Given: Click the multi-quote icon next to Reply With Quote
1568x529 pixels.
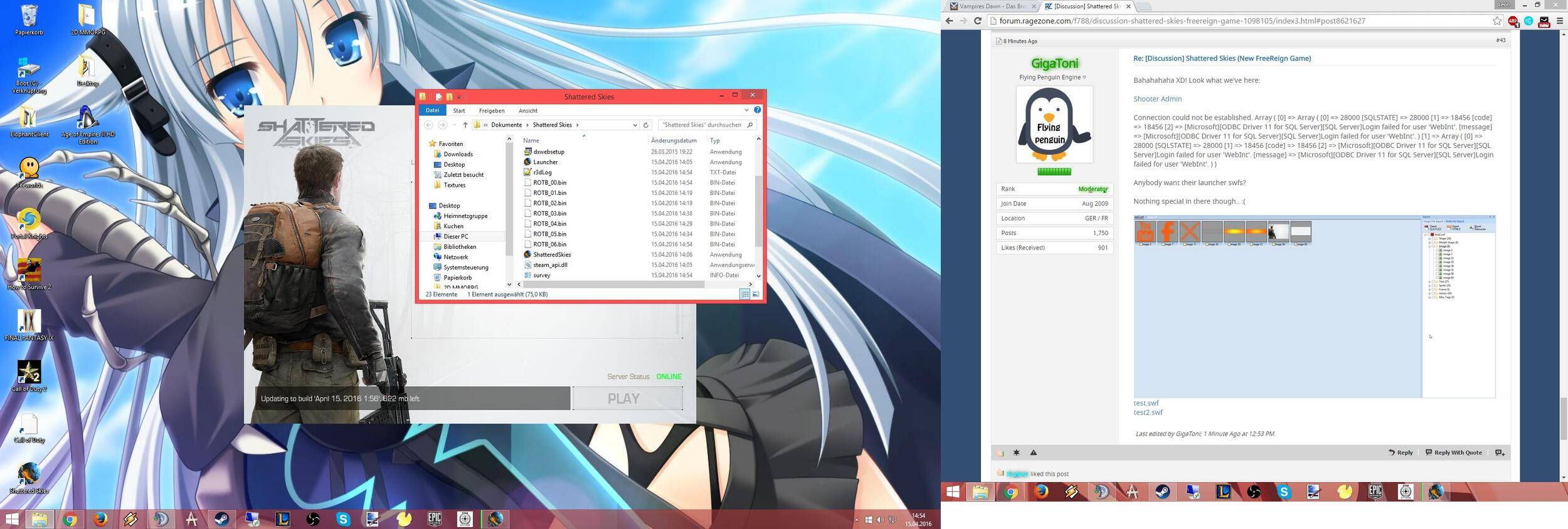Looking at the screenshot, I should pyautogui.click(x=1500, y=453).
